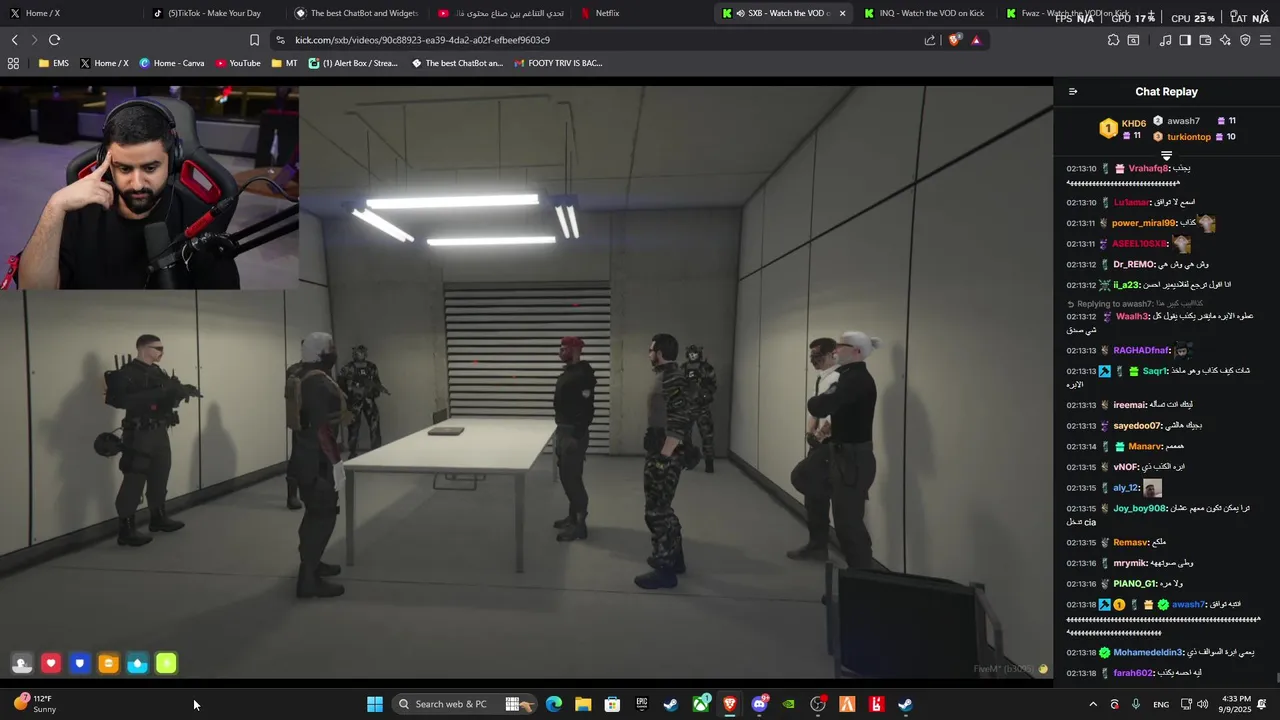Open the volume speaker icon in tray
The width and height of the screenshot is (1280, 720).
pyautogui.click(x=1203, y=704)
